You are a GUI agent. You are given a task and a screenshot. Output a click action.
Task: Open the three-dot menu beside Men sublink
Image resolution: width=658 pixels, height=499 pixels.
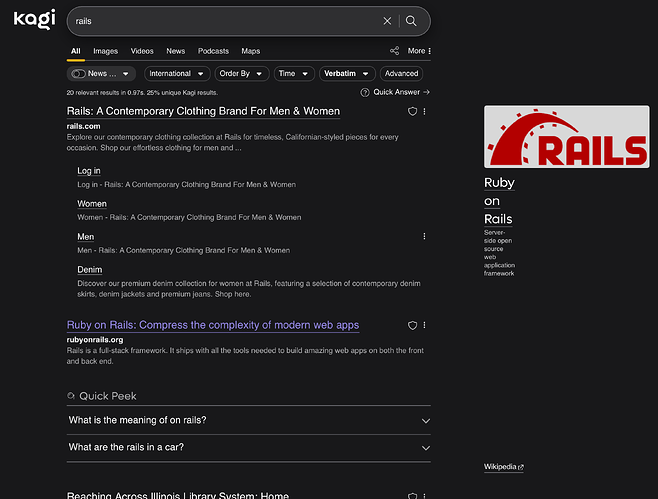click(x=424, y=236)
